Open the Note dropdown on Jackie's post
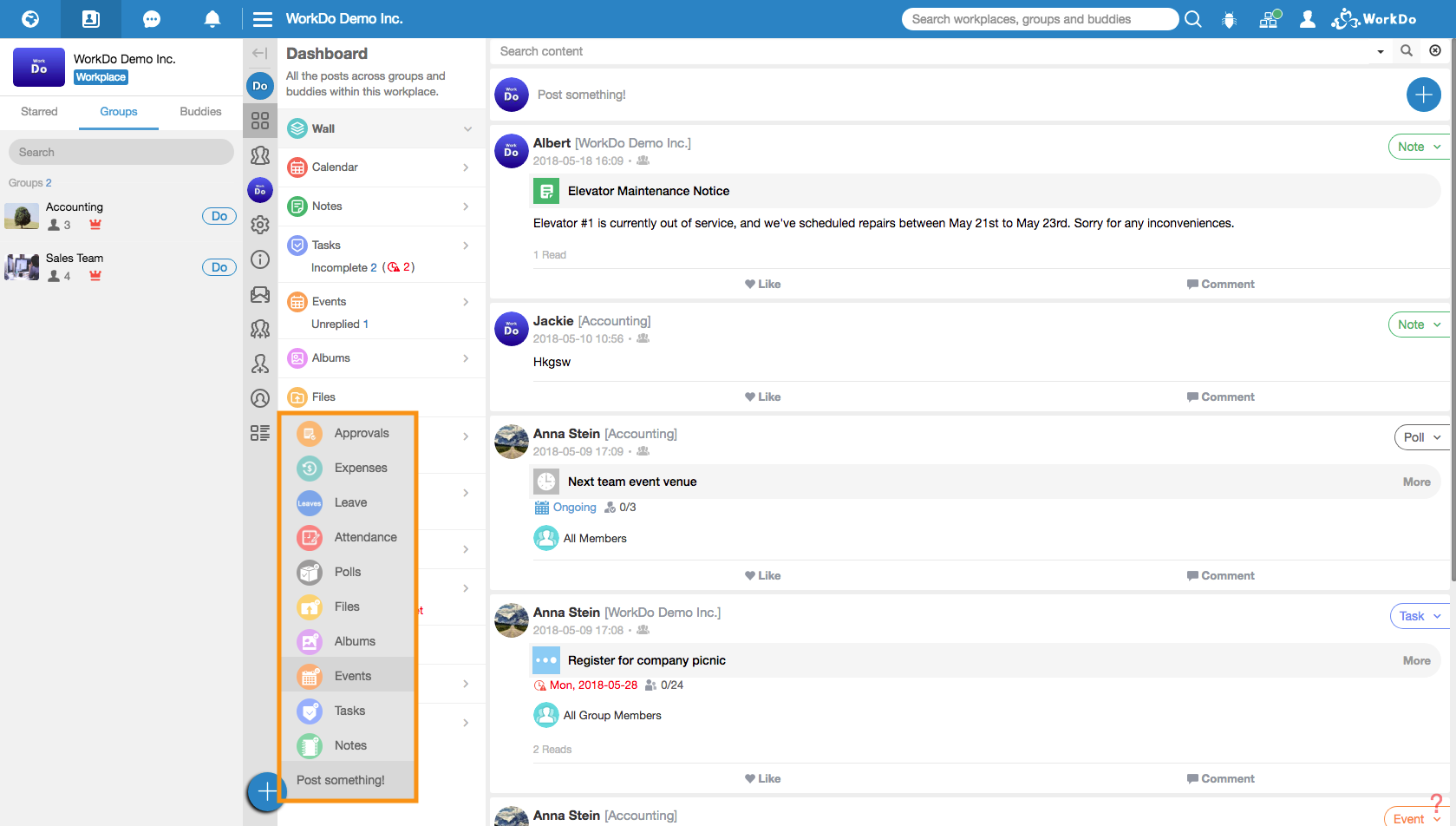 (x=1419, y=324)
